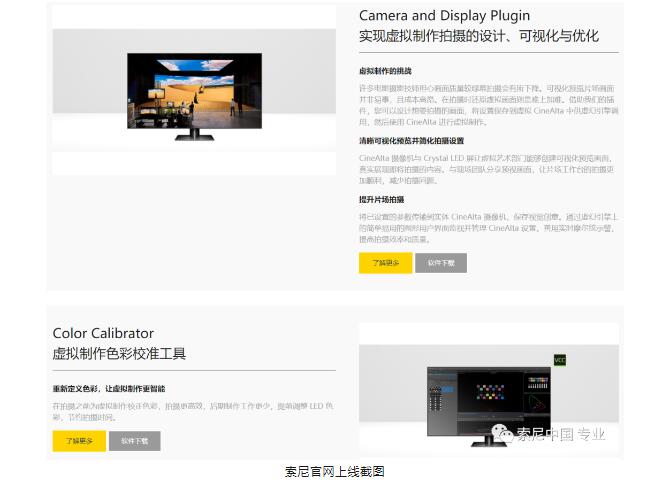Open the Color Calibrator software monitor image
The image size is (670, 482).
tap(489, 406)
